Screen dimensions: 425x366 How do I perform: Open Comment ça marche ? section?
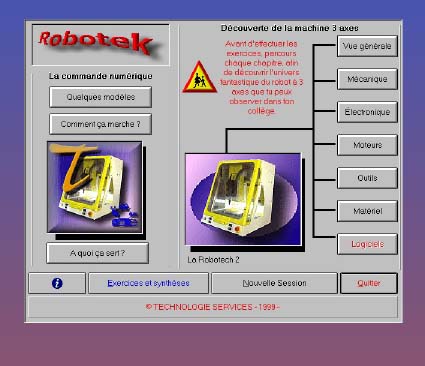click(x=101, y=124)
